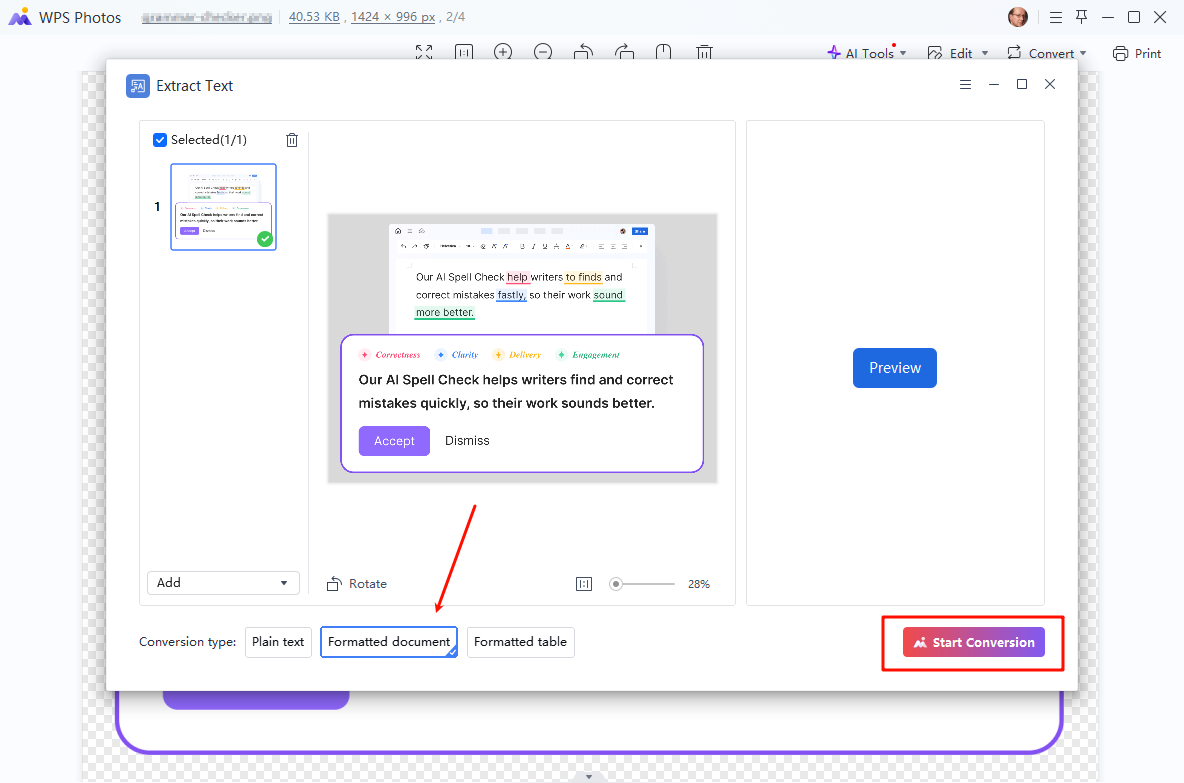The height and width of the screenshot is (783, 1184).
Task: Open the Convert dropdown menu
Action: 1047,54
